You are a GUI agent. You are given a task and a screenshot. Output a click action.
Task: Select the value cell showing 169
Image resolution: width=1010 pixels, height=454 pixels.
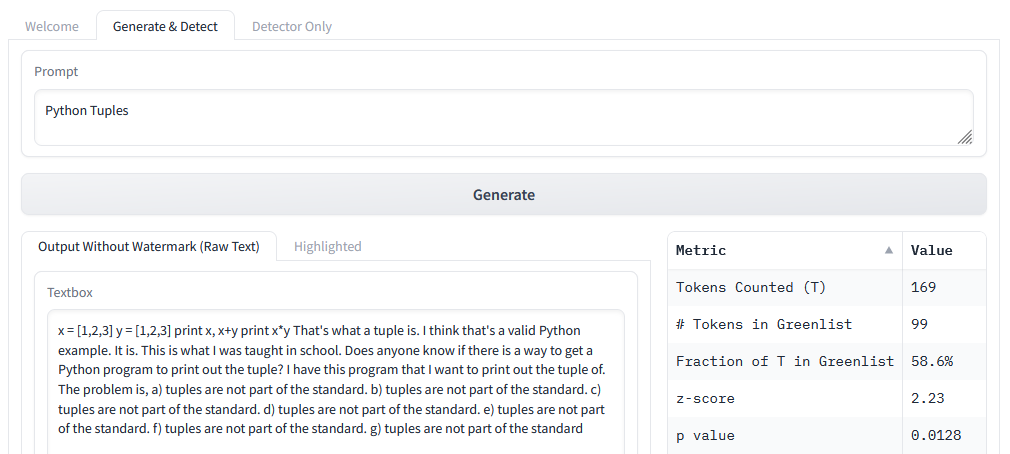pos(924,288)
